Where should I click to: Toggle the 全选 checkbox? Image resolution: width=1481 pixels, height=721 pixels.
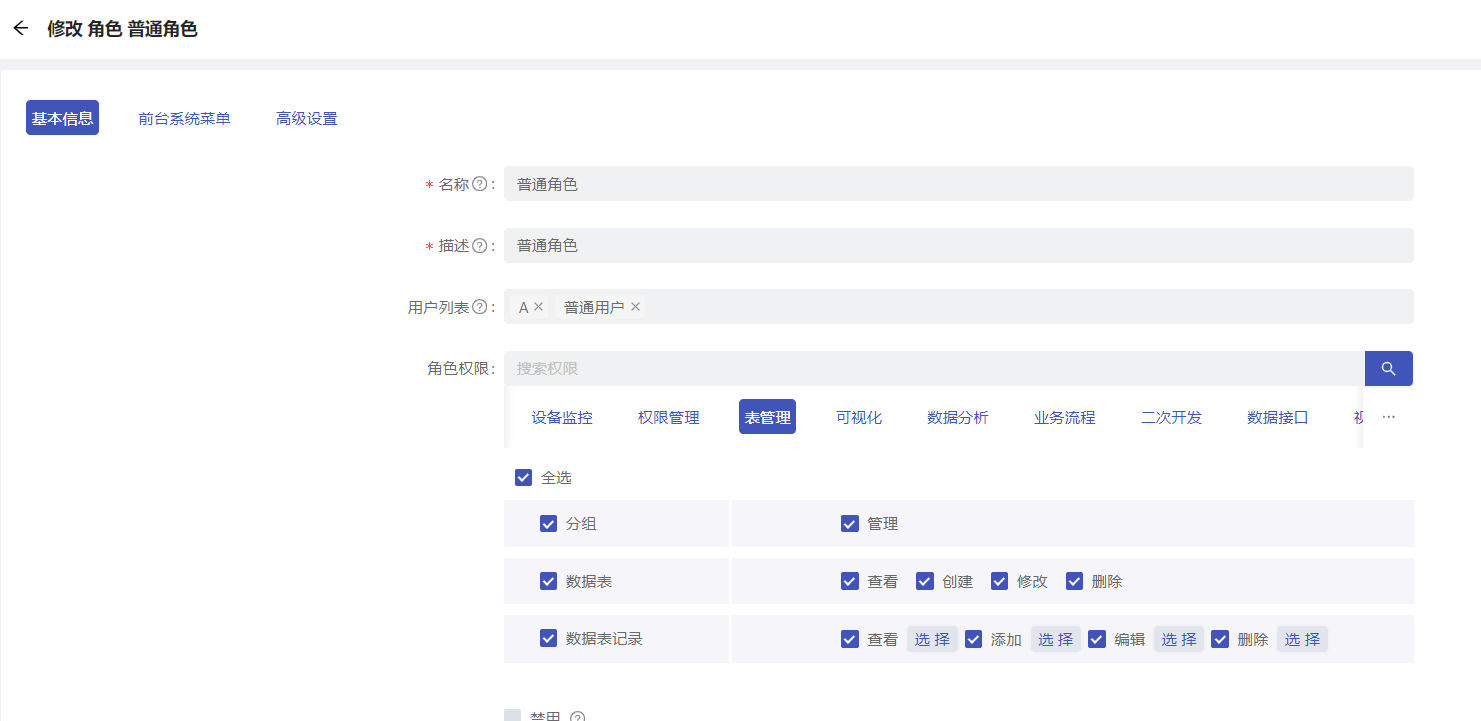coord(523,477)
